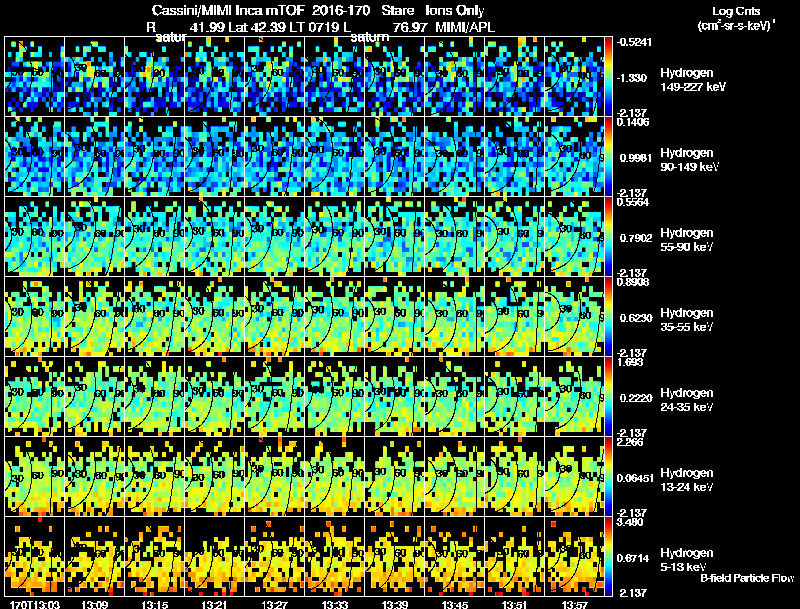
Task: Open the Hydrogen 55-90 keV image at 13:09
Action: (x=94, y=236)
